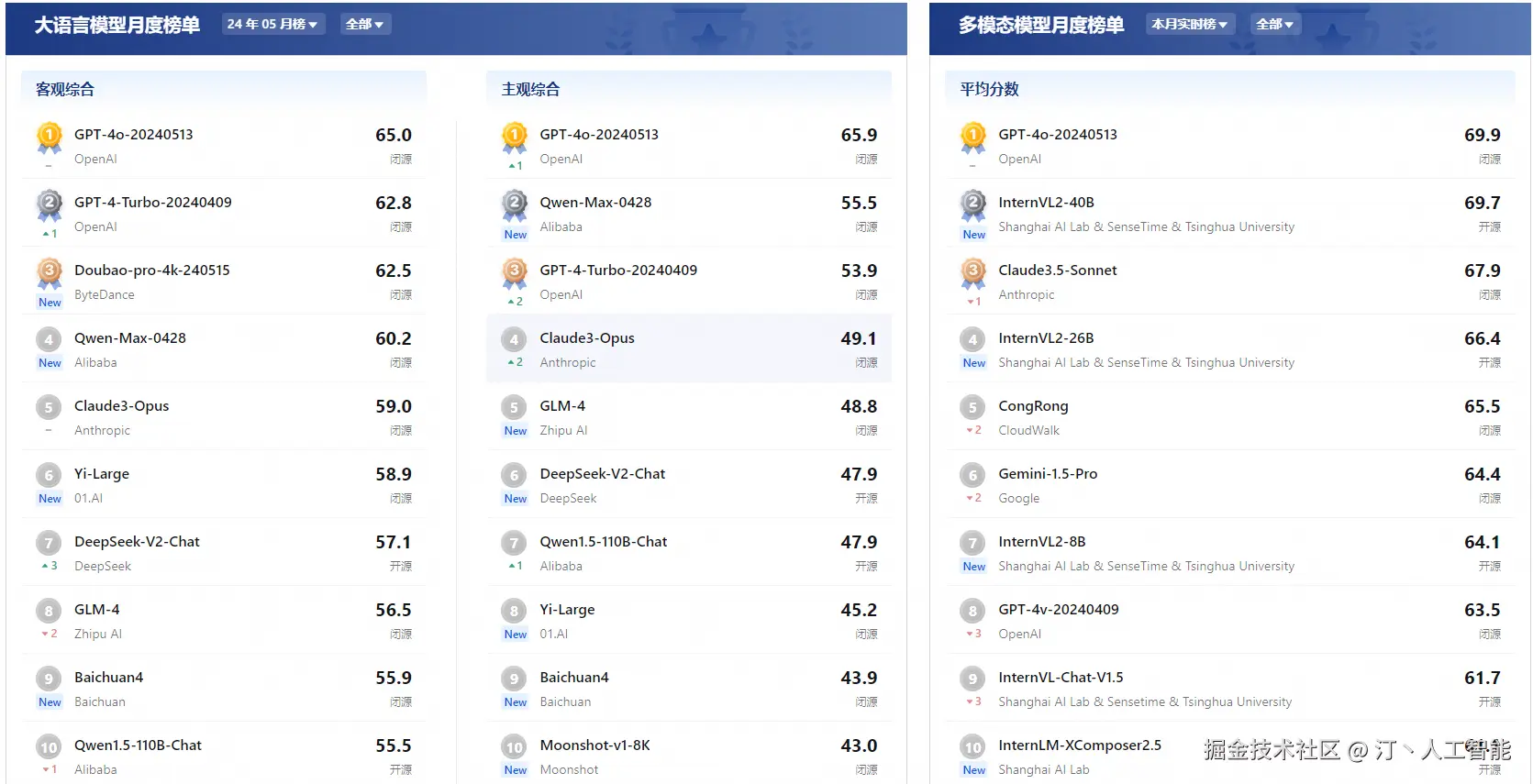Click CloudWalk organization name
Viewport: 1533px width, 784px height.
pyautogui.click(x=1028, y=431)
